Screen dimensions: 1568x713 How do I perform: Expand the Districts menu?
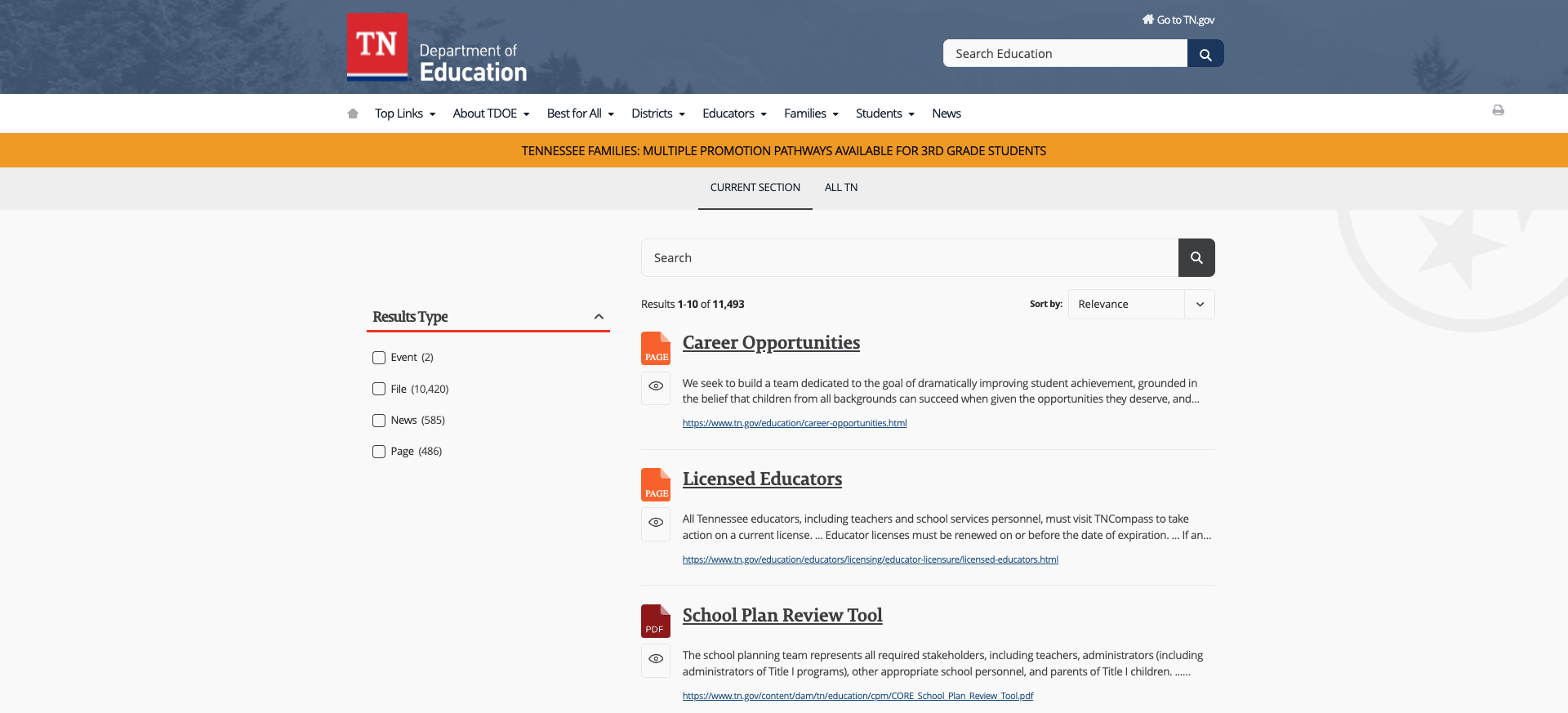(x=658, y=114)
